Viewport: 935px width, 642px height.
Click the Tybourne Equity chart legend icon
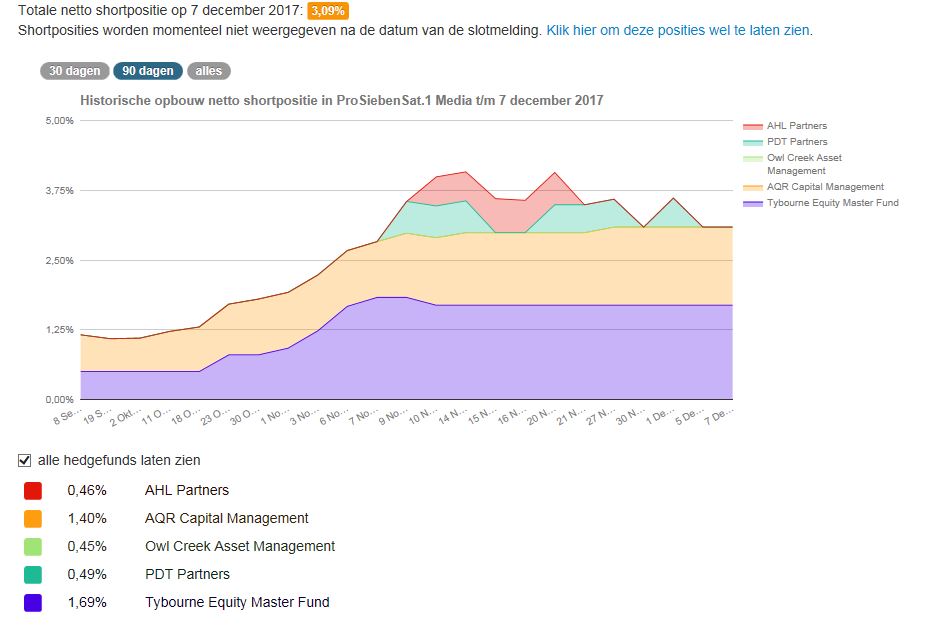click(x=753, y=203)
